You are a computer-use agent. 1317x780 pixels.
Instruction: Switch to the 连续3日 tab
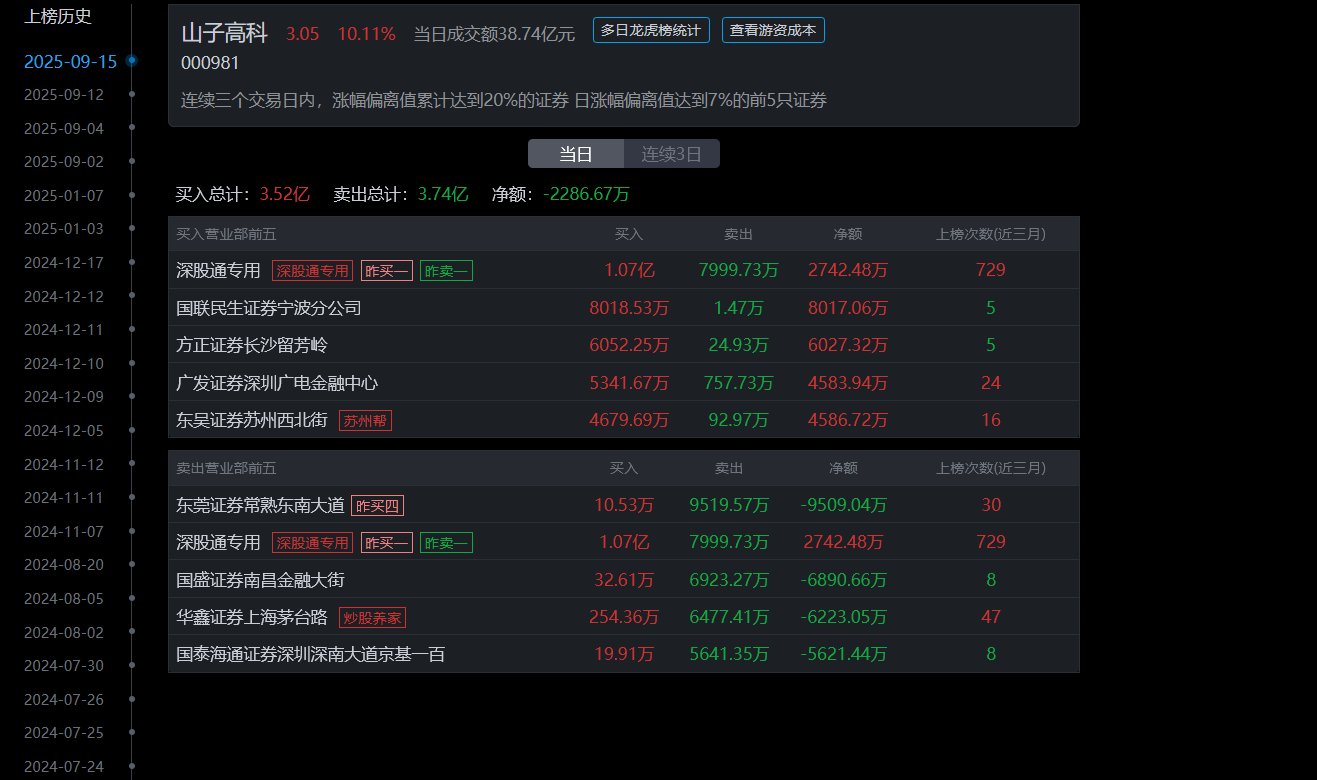coord(672,154)
